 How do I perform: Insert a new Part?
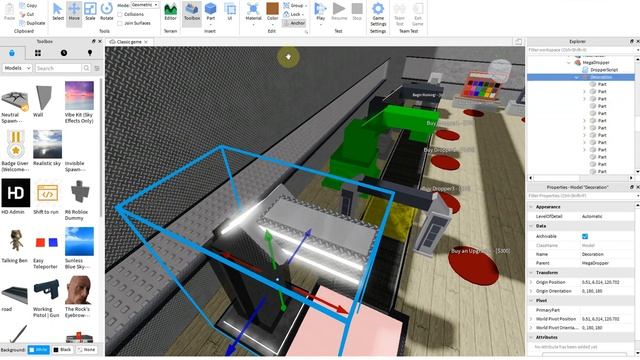[211, 12]
